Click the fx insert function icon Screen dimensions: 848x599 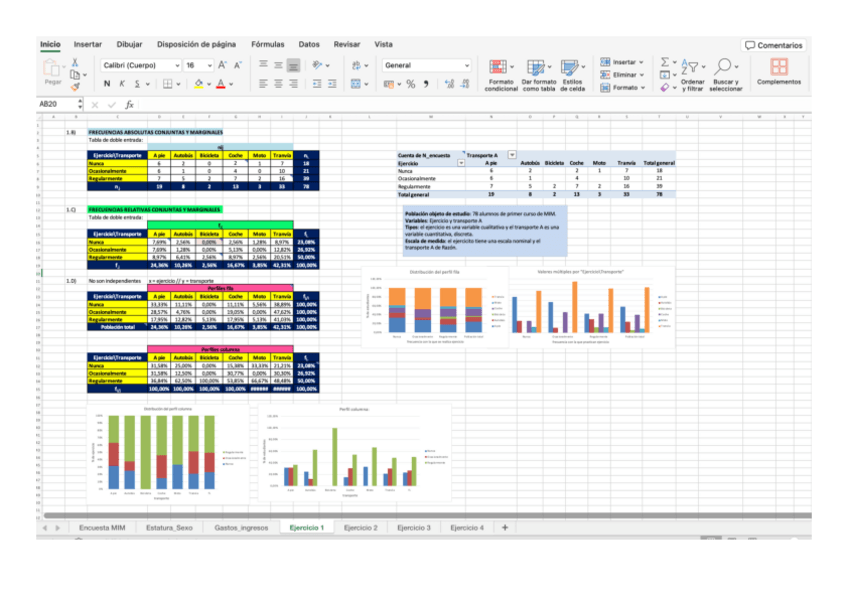(x=130, y=104)
